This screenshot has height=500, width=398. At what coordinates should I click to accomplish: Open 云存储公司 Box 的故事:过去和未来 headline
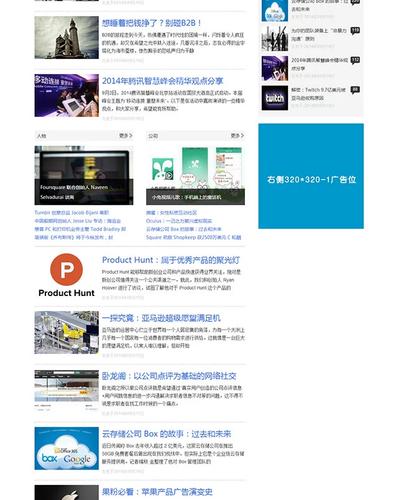[x=167, y=434]
